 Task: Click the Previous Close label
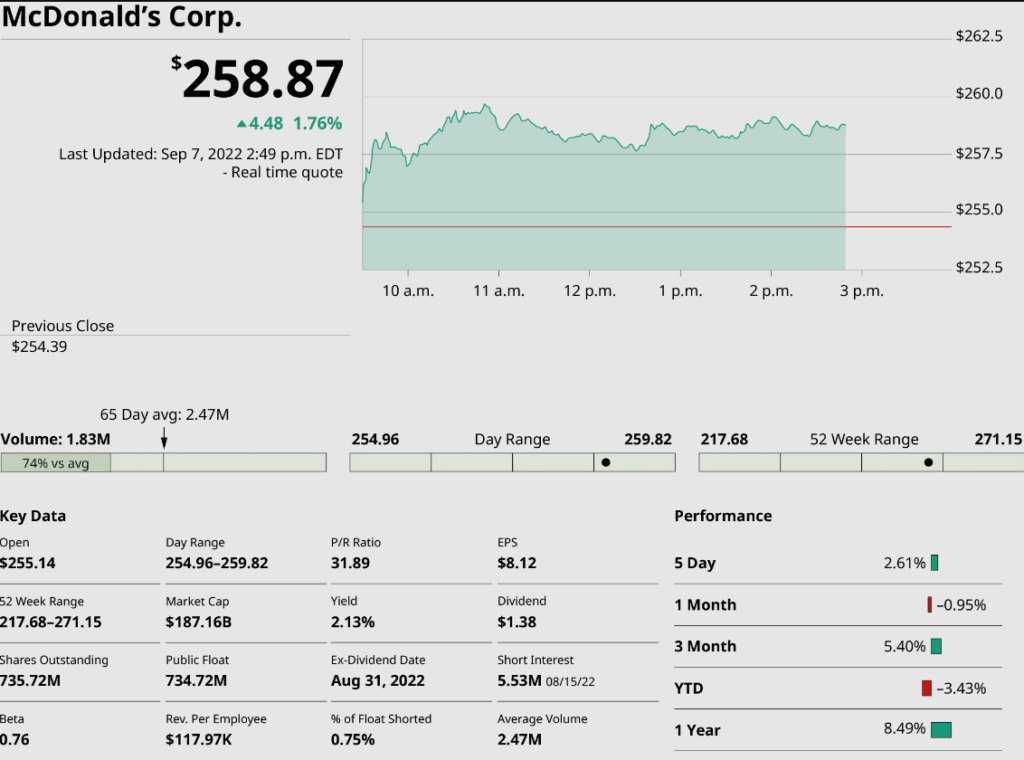(x=63, y=326)
